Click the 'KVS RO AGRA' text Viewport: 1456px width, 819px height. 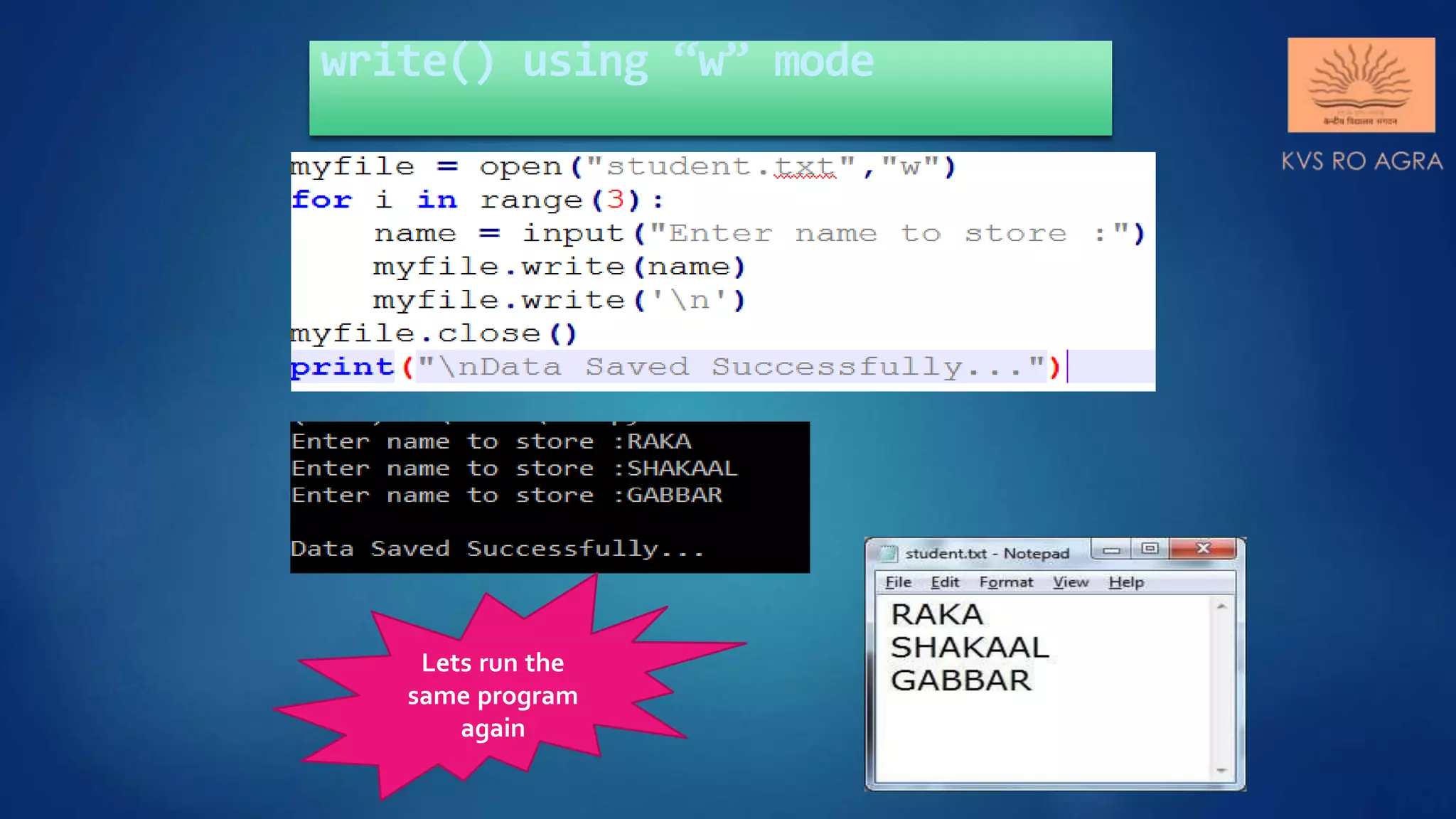coord(1361,161)
